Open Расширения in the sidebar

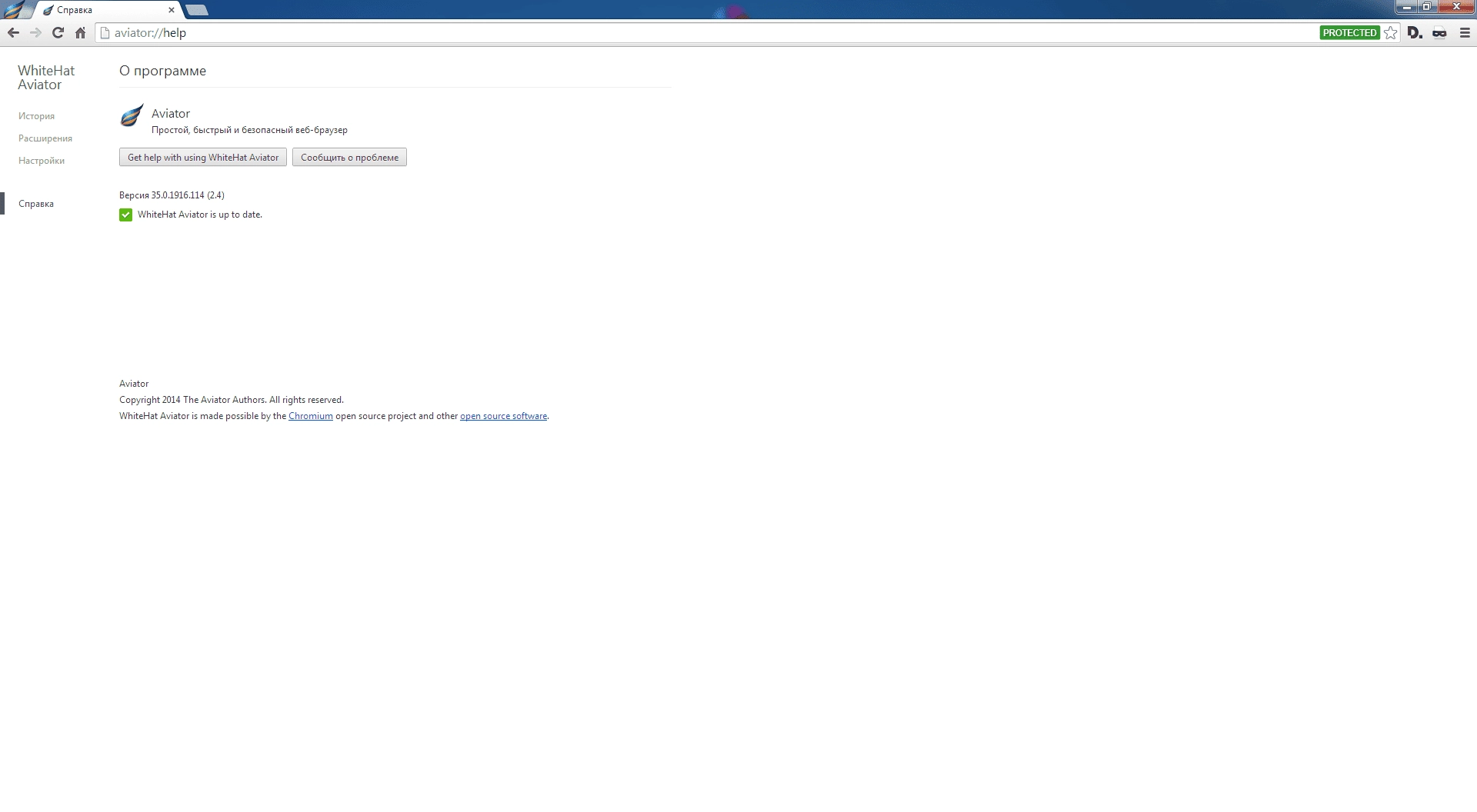(x=45, y=138)
